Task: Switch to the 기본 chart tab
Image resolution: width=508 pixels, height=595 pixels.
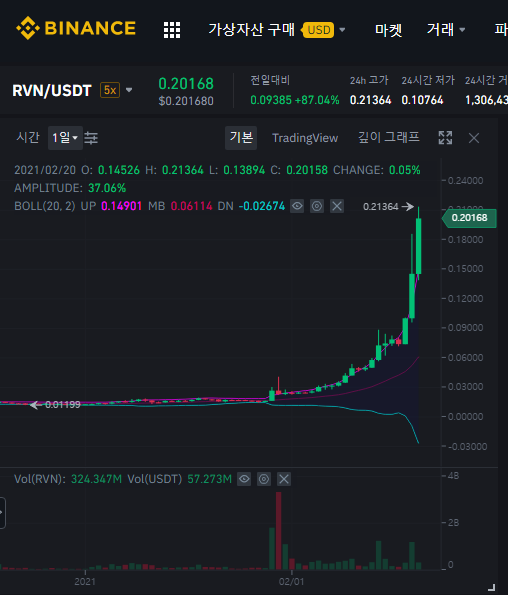Action: click(x=241, y=138)
